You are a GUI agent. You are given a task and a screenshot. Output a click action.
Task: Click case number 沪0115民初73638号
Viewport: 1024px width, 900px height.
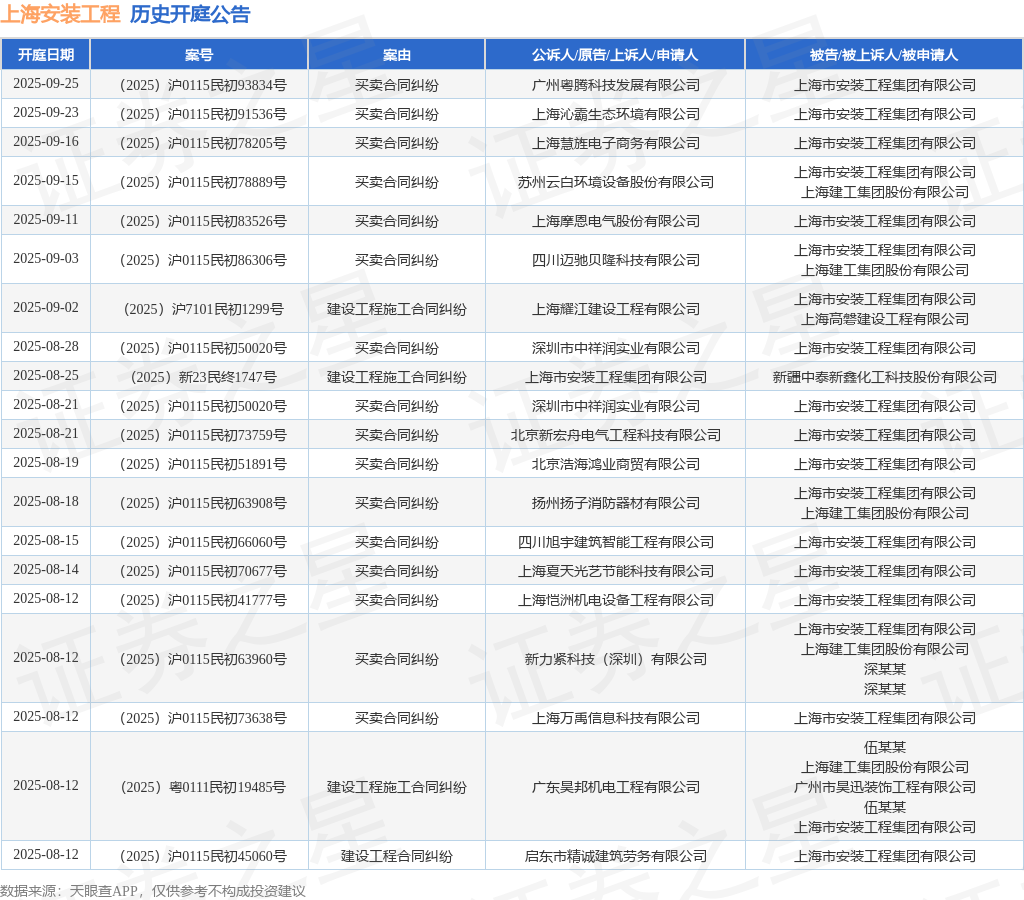click(x=203, y=718)
